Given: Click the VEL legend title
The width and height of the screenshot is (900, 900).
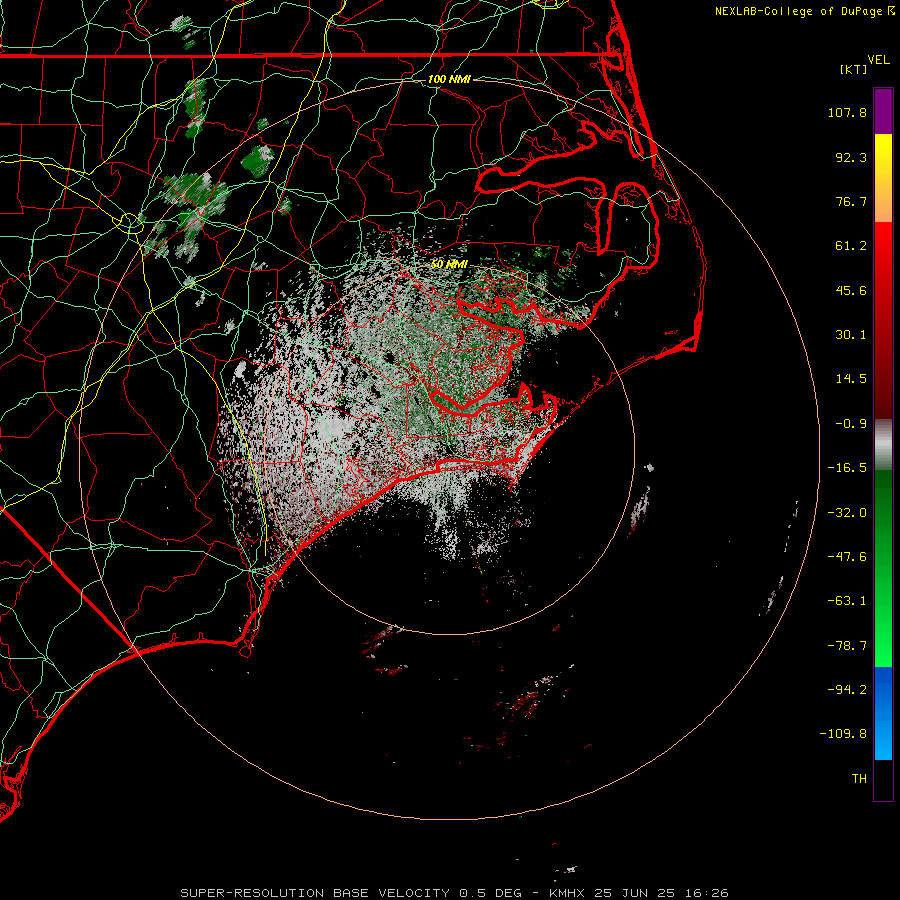Looking at the screenshot, I should [878, 60].
